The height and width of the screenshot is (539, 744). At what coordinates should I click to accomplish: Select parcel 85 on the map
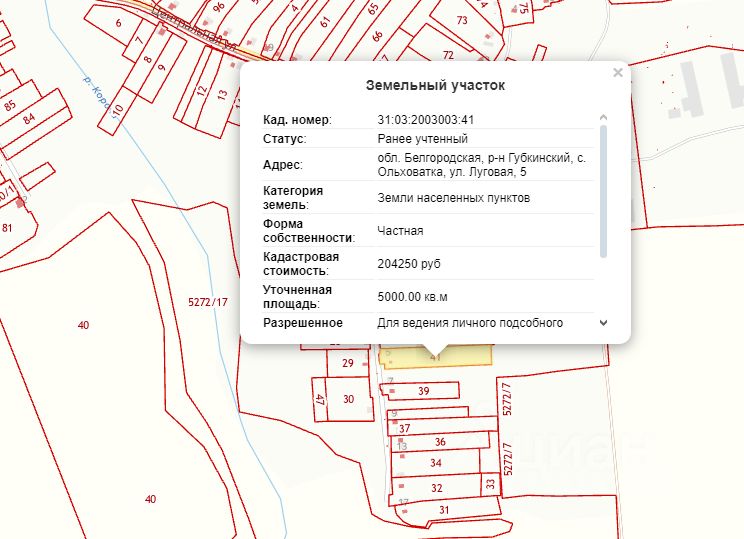pyautogui.click(x=10, y=104)
